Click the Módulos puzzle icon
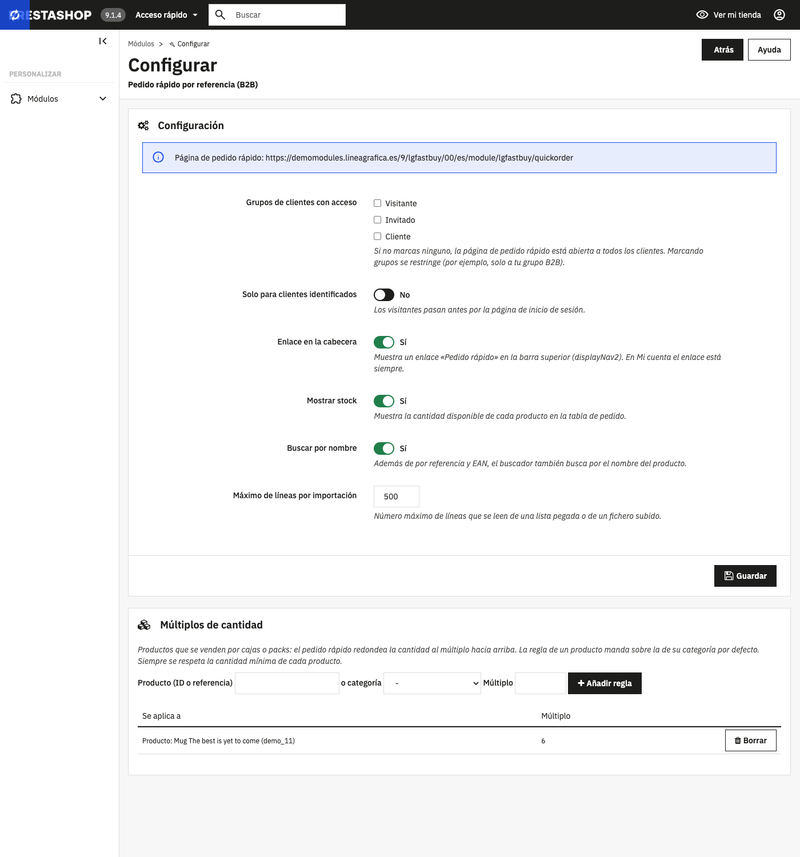The image size is (800, 857). [16, 98]
